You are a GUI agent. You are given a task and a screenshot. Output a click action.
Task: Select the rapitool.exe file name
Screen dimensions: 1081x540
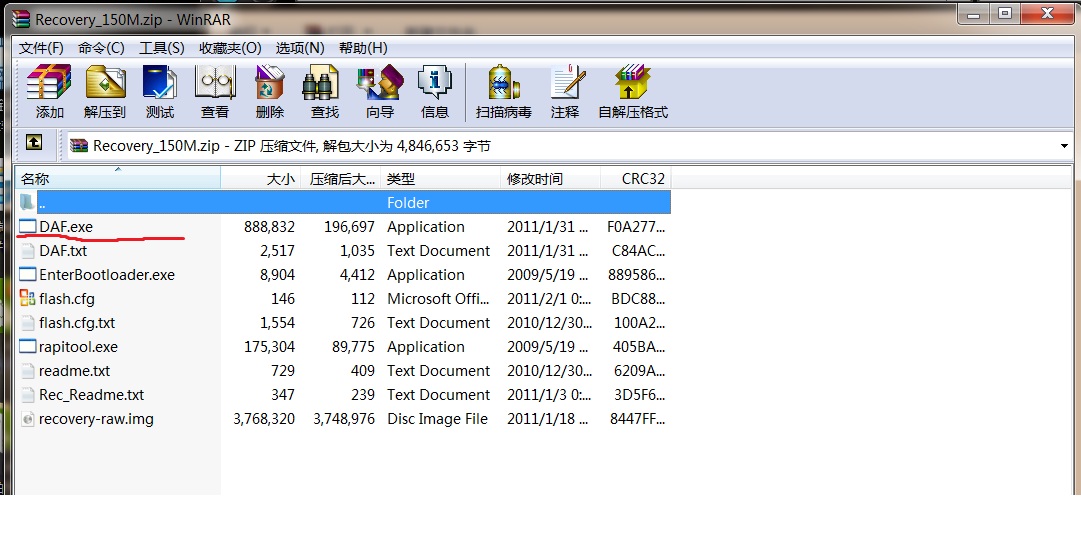pyautogui.click(x=79, y=346)
